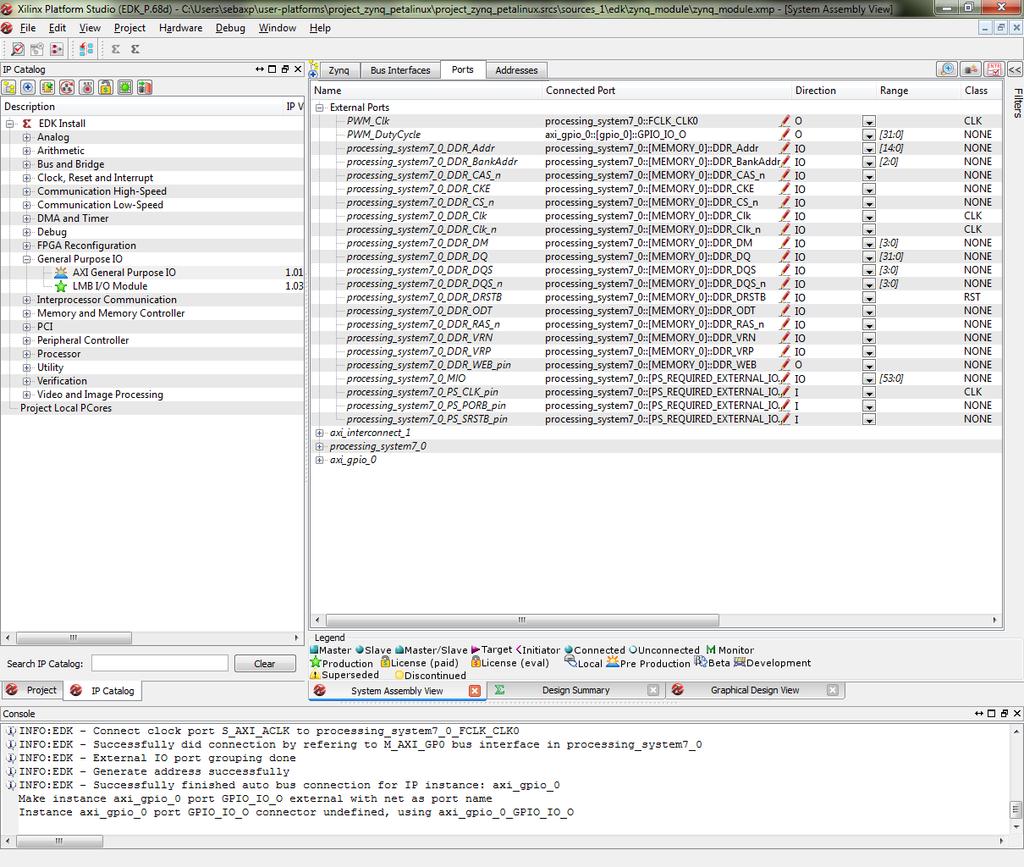1024x867 pixels.
Task: Click the Search IP Catalog input field
Action: point(160,663)
